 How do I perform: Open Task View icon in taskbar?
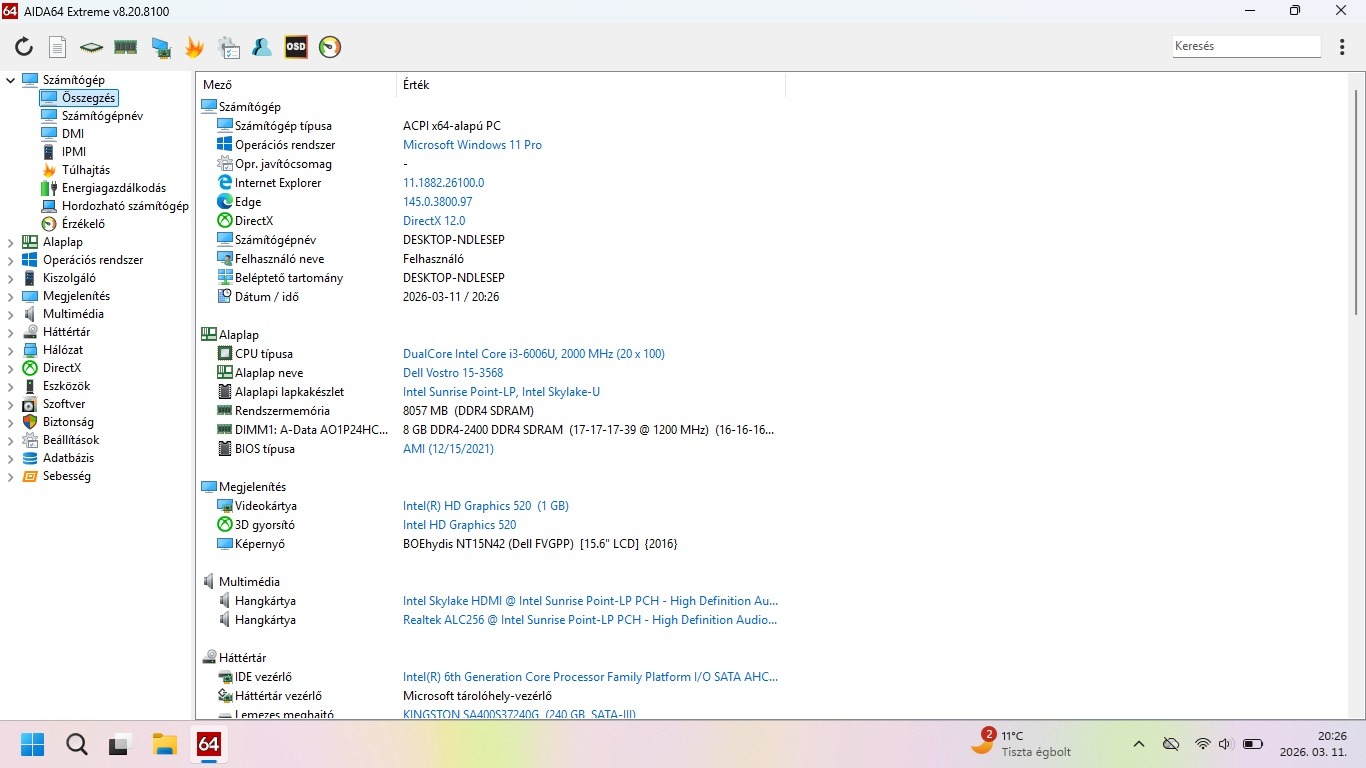[121, 744]
